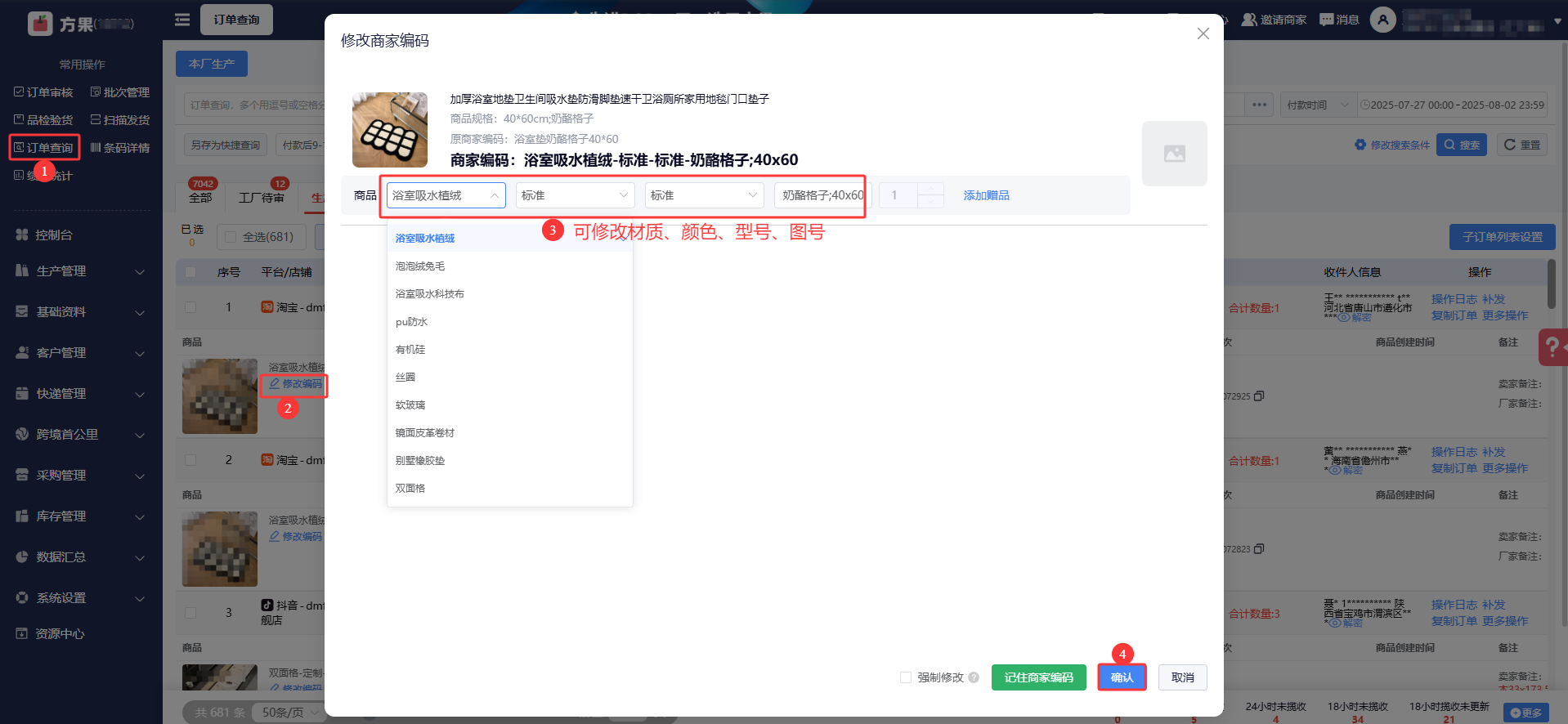Viewport: 1568px width, 724px height.
Task: Click the 子订单列表设置 button
Action: pos(1503,237)
